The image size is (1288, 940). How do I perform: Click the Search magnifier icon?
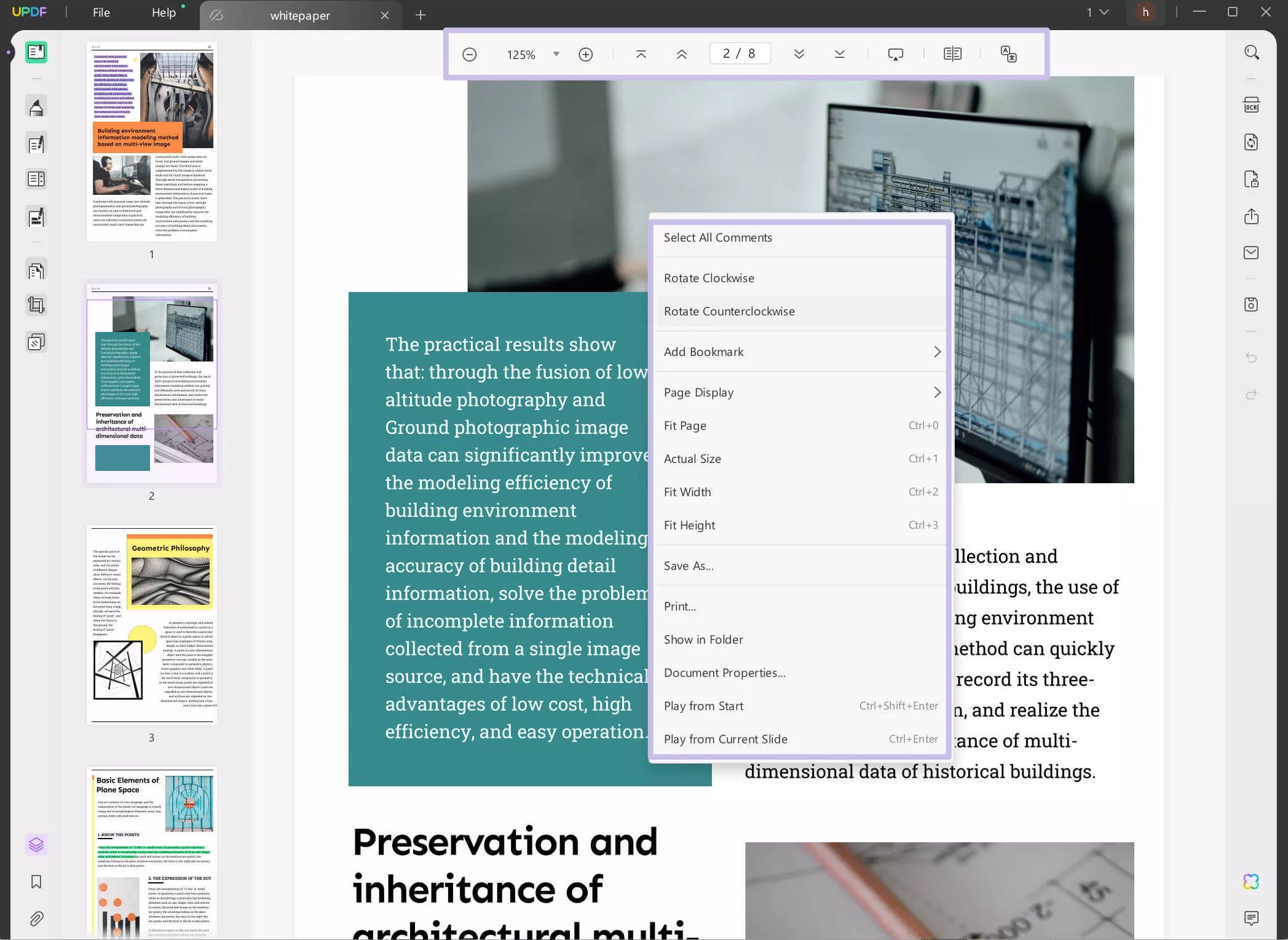tap(1251, 52)
